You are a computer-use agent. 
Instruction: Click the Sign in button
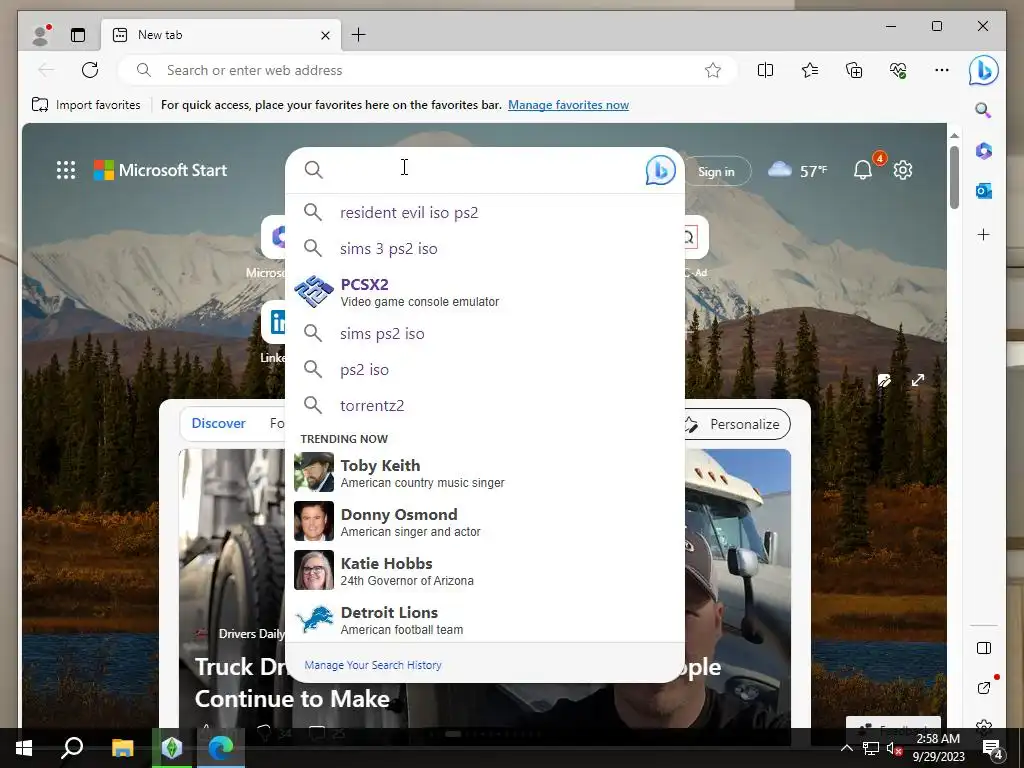tap(716, 172)
